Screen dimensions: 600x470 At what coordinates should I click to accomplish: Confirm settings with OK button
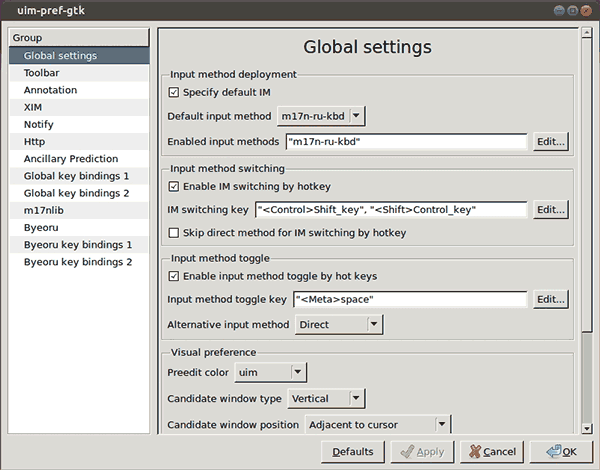click(562, 452)
